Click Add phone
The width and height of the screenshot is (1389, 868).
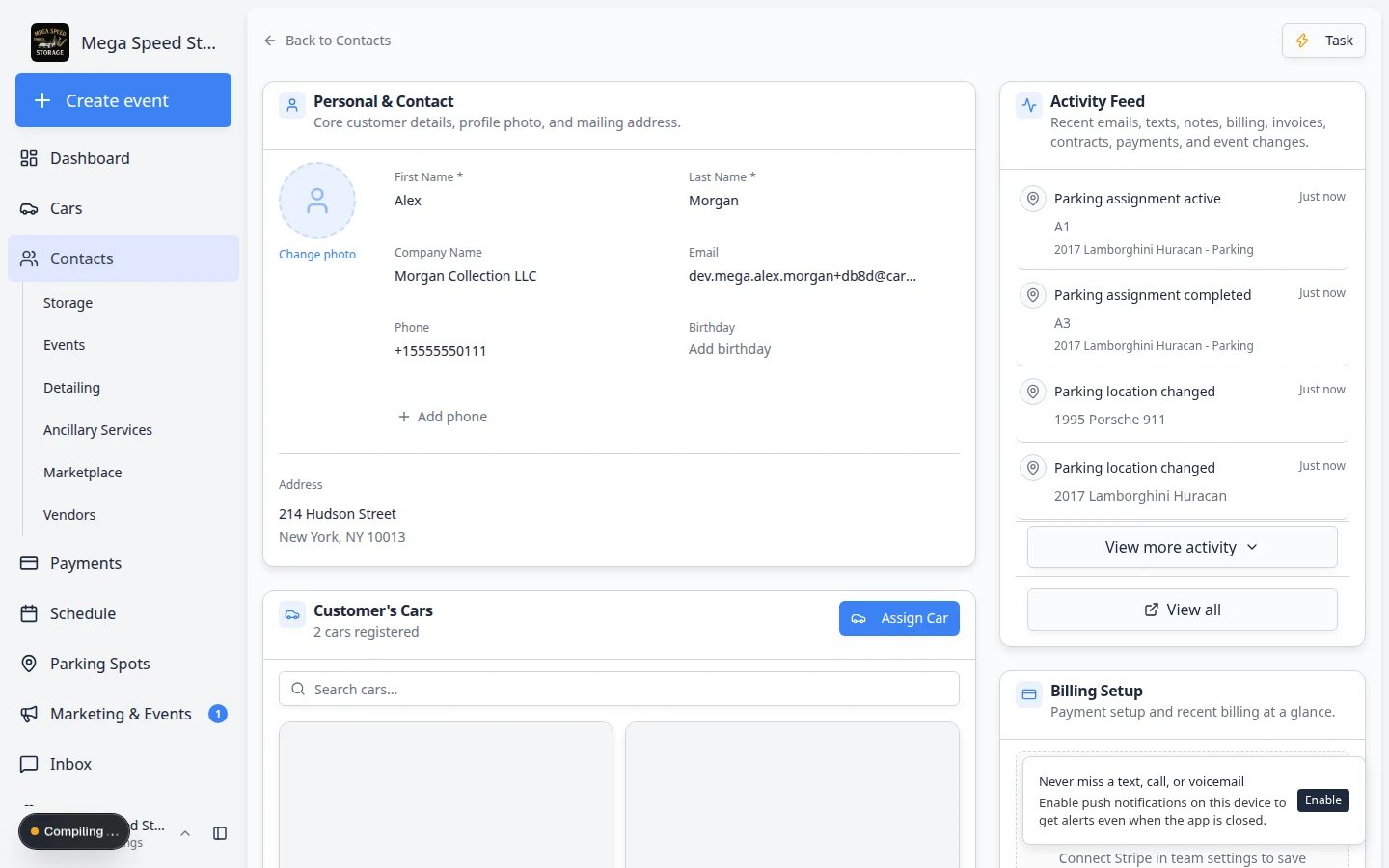pos(443,417)
